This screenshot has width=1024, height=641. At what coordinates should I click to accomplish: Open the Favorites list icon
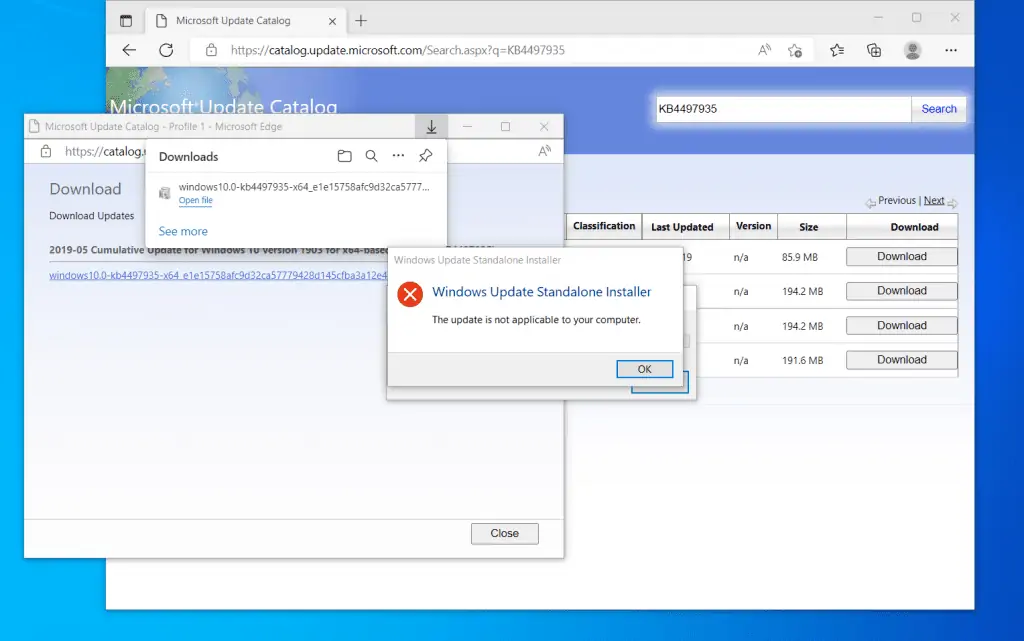click(837, 50)
